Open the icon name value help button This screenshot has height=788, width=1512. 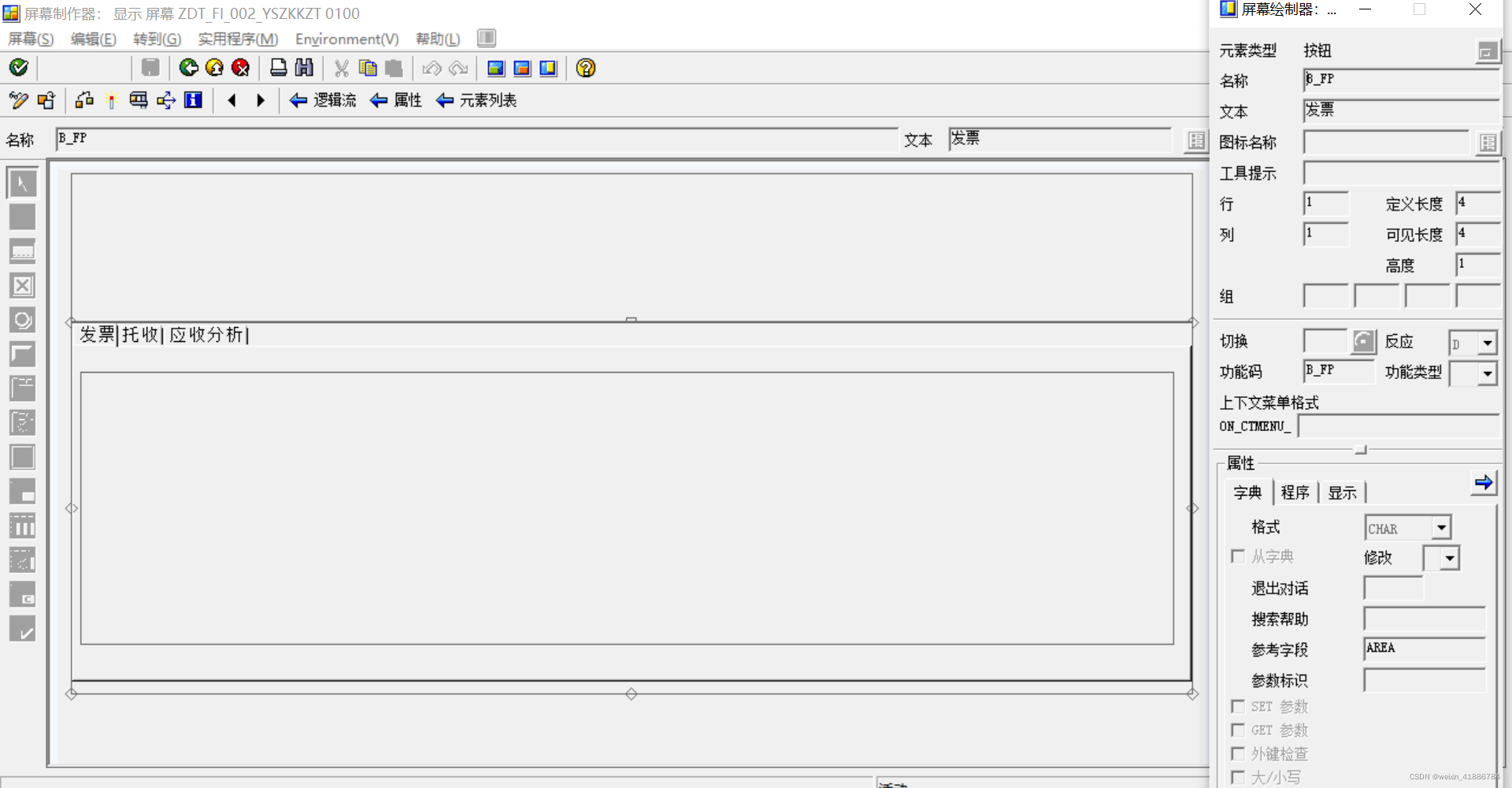1488,143
